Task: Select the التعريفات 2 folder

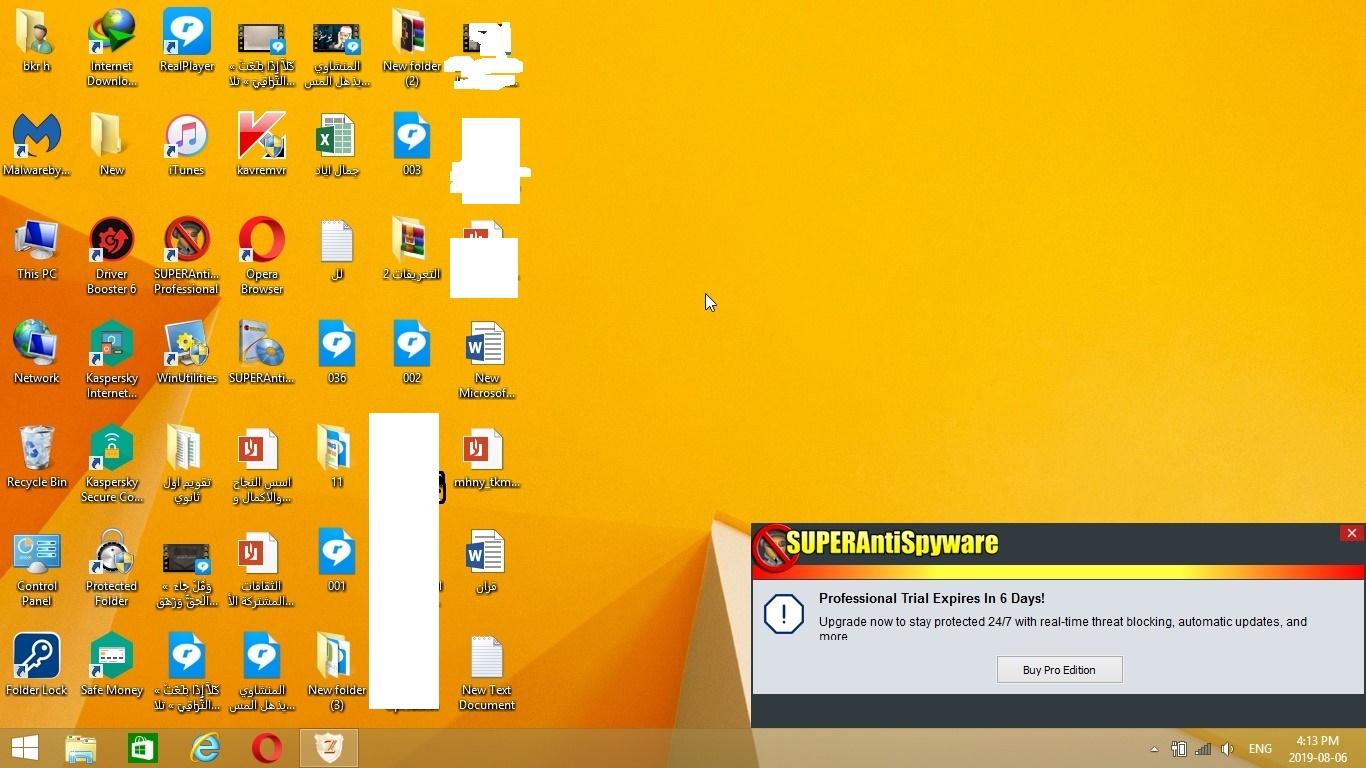Action: tap(411, 251)
